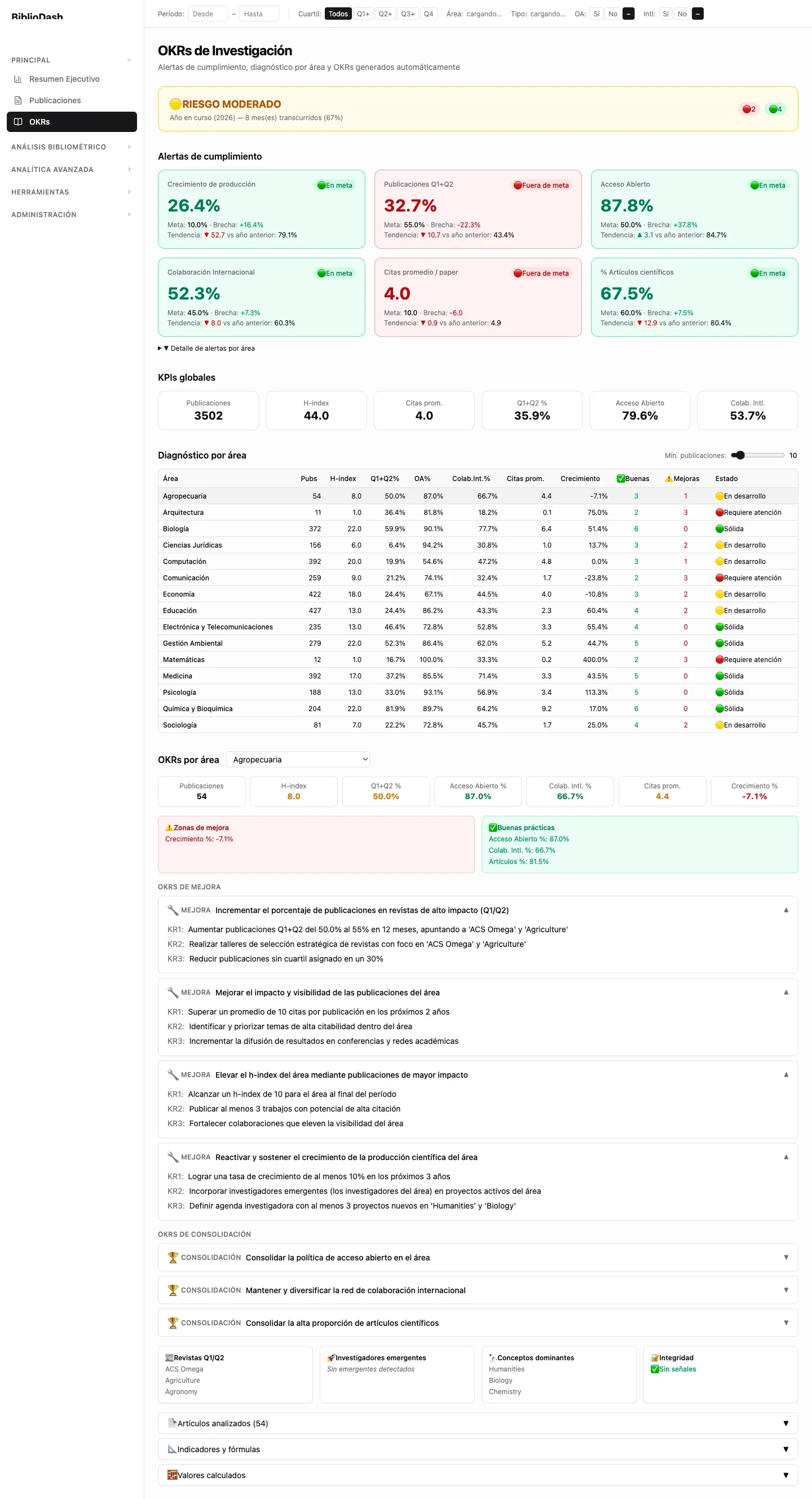Toggle the Q1+ quartile filter
Screen dimensions: 812x1499
point(363,14)
